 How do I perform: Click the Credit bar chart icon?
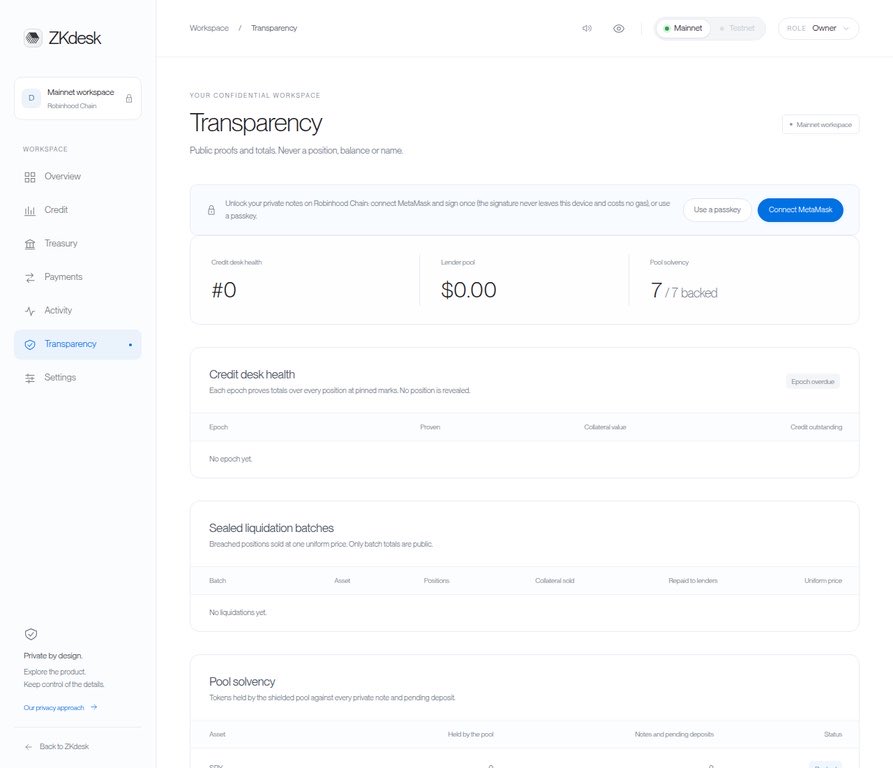pyautogui.click(x=30, y=211)
